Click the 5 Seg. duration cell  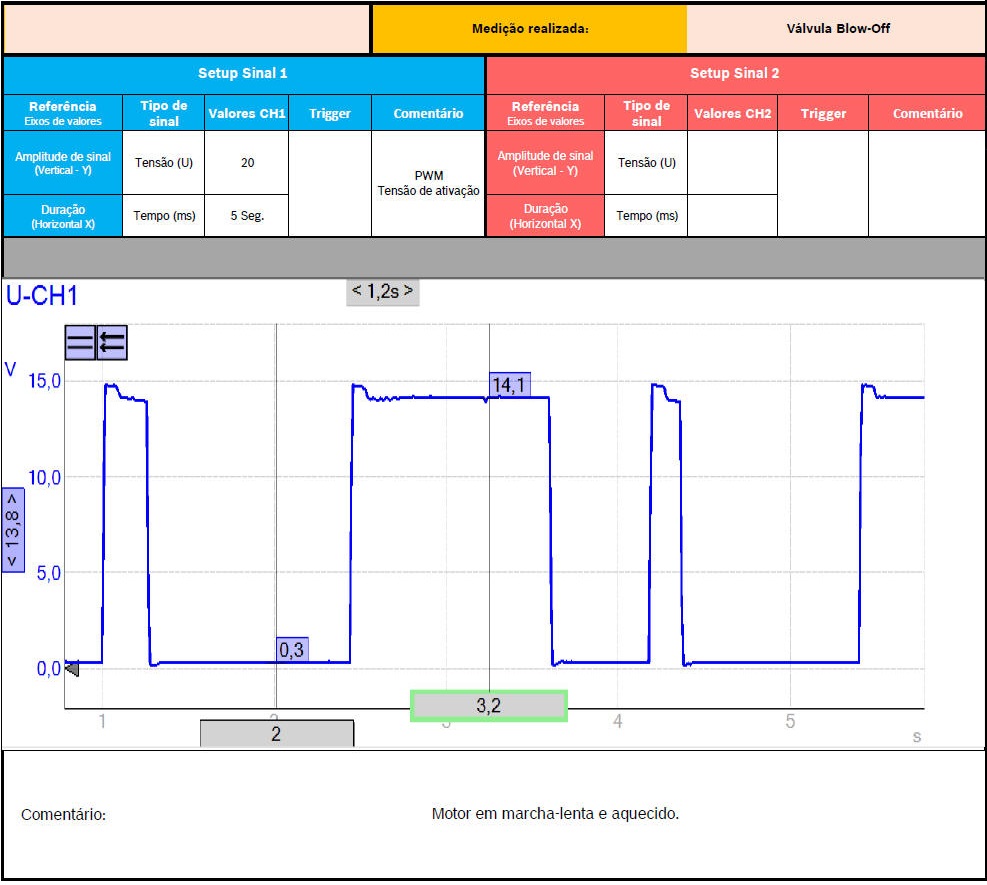click(246, 216)
